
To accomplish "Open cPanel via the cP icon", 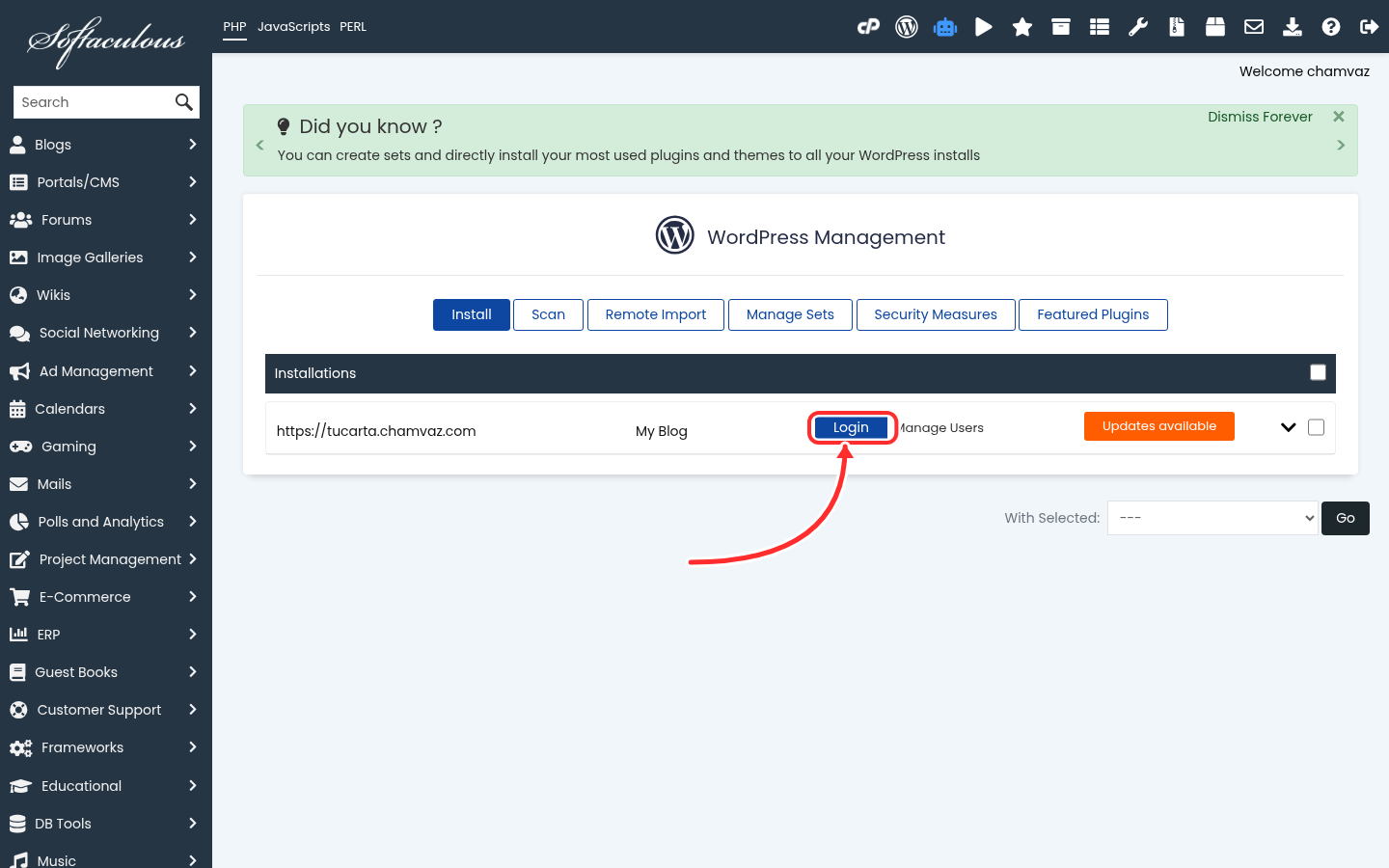I will (x=868, y=27).
